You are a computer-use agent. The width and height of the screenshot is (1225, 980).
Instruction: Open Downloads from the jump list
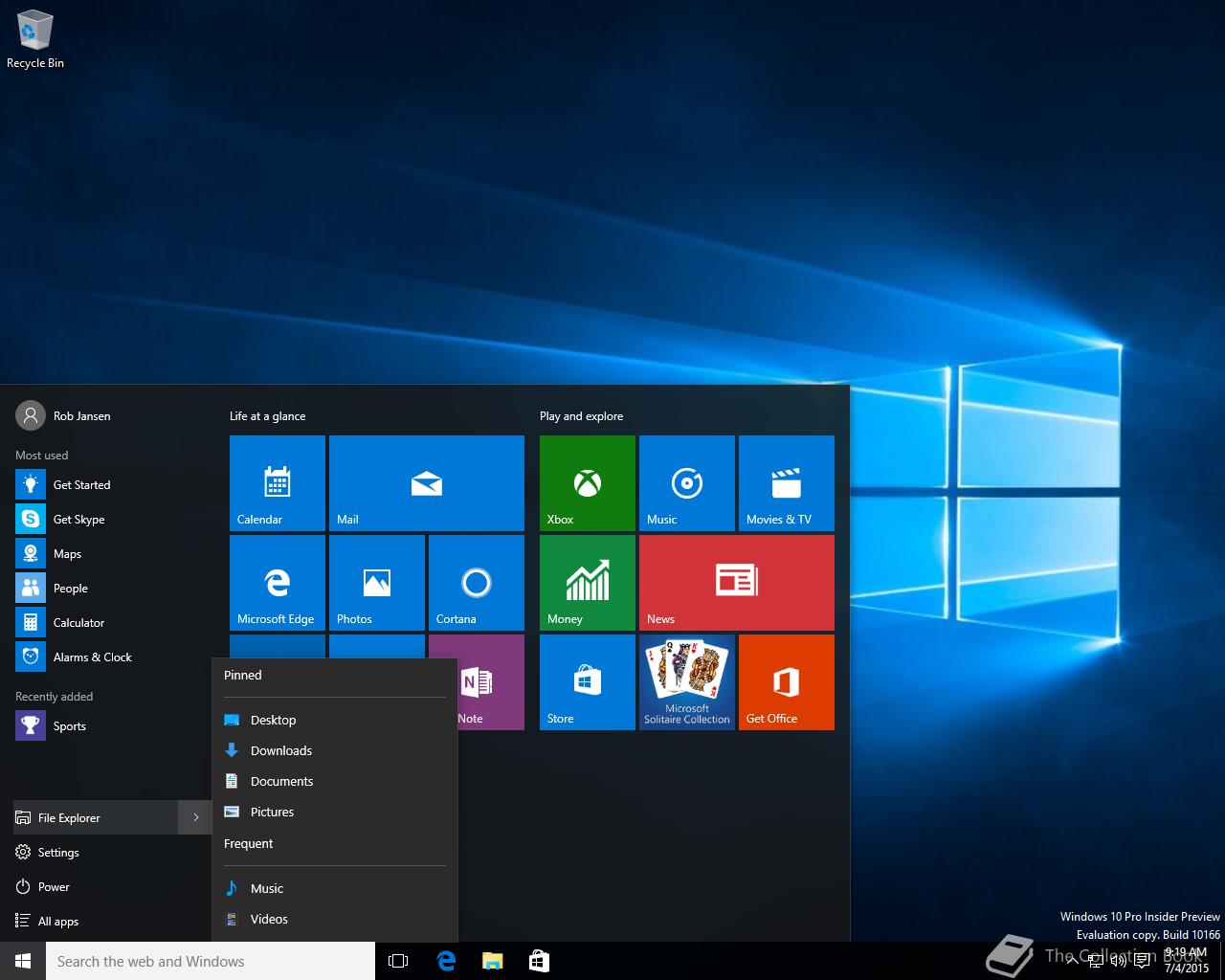(x=334, y=750)
